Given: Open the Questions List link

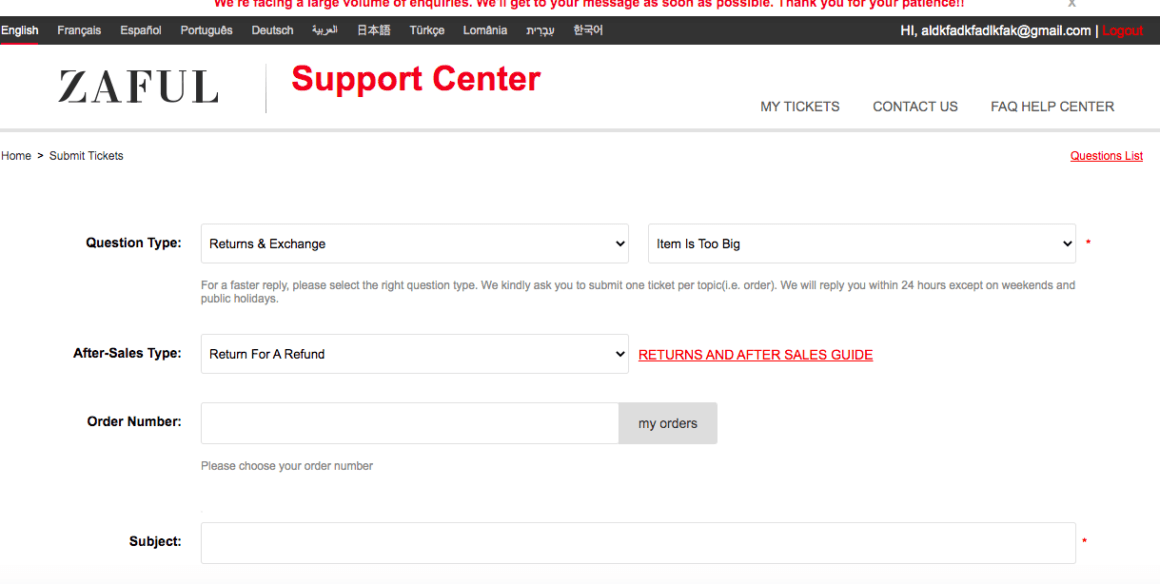Looking at the screenshot, I should 1106,156.
